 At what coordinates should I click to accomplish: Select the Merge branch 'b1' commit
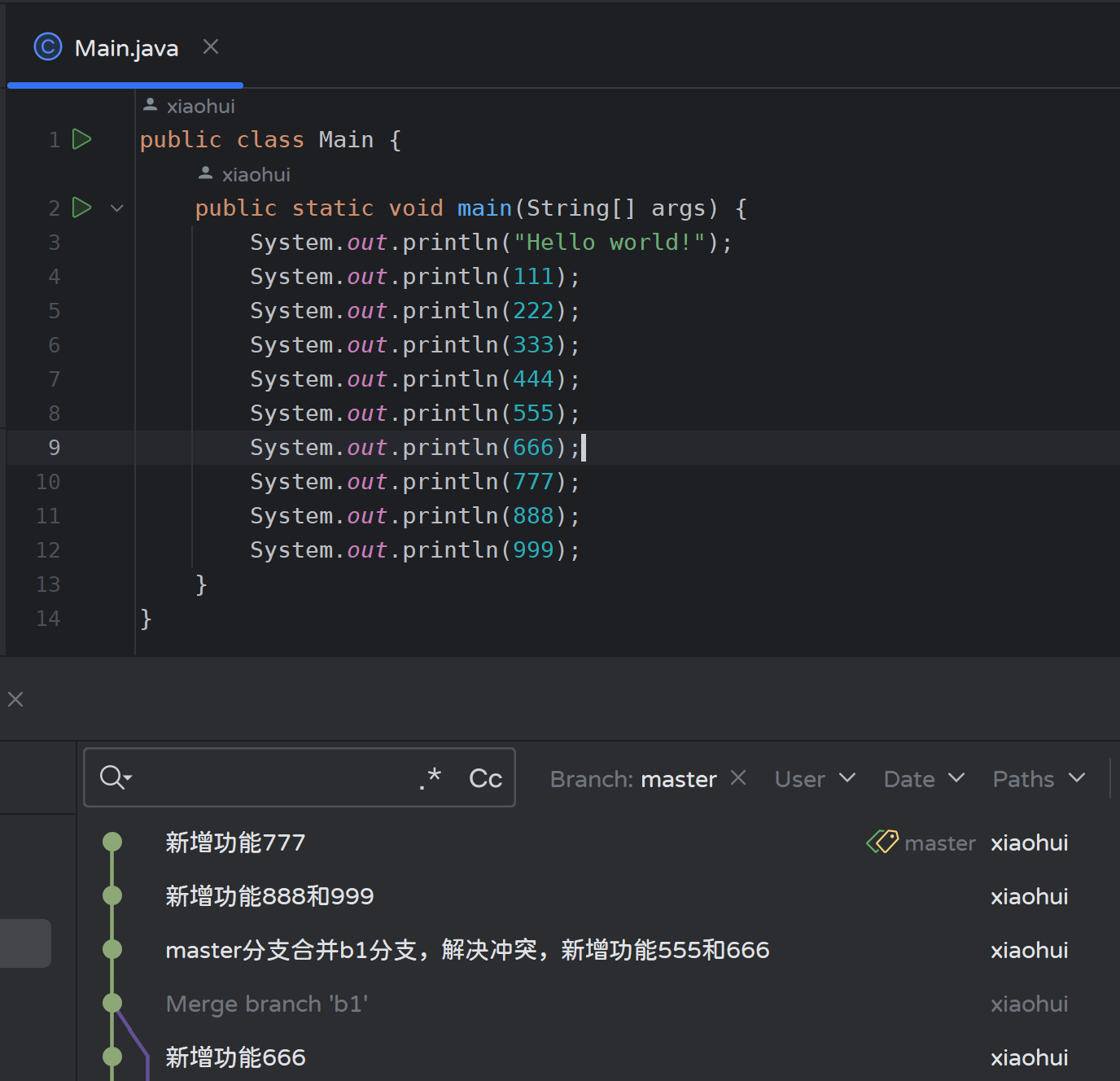coord(267,1004)
